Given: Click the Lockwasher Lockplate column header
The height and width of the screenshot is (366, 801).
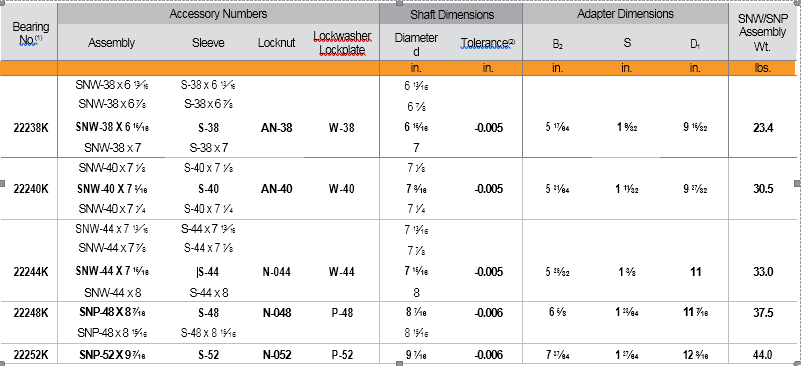Looking at the screenshot, I should [x=342, y=43].
